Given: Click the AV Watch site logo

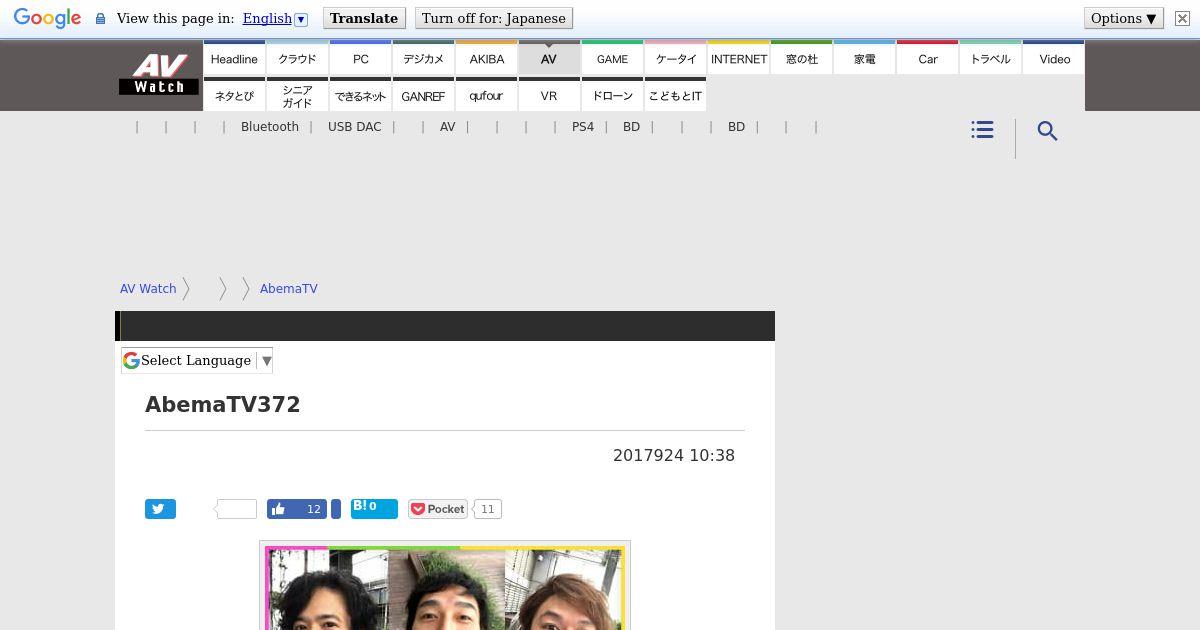Looking at the screenshot, I should (159, 75).
